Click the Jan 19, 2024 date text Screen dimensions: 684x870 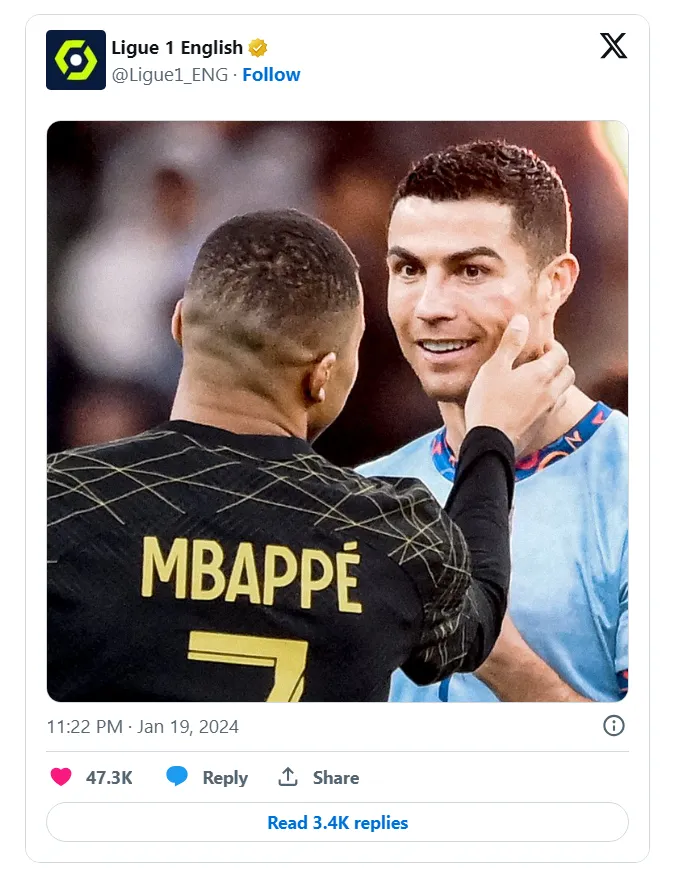point(190,727)
